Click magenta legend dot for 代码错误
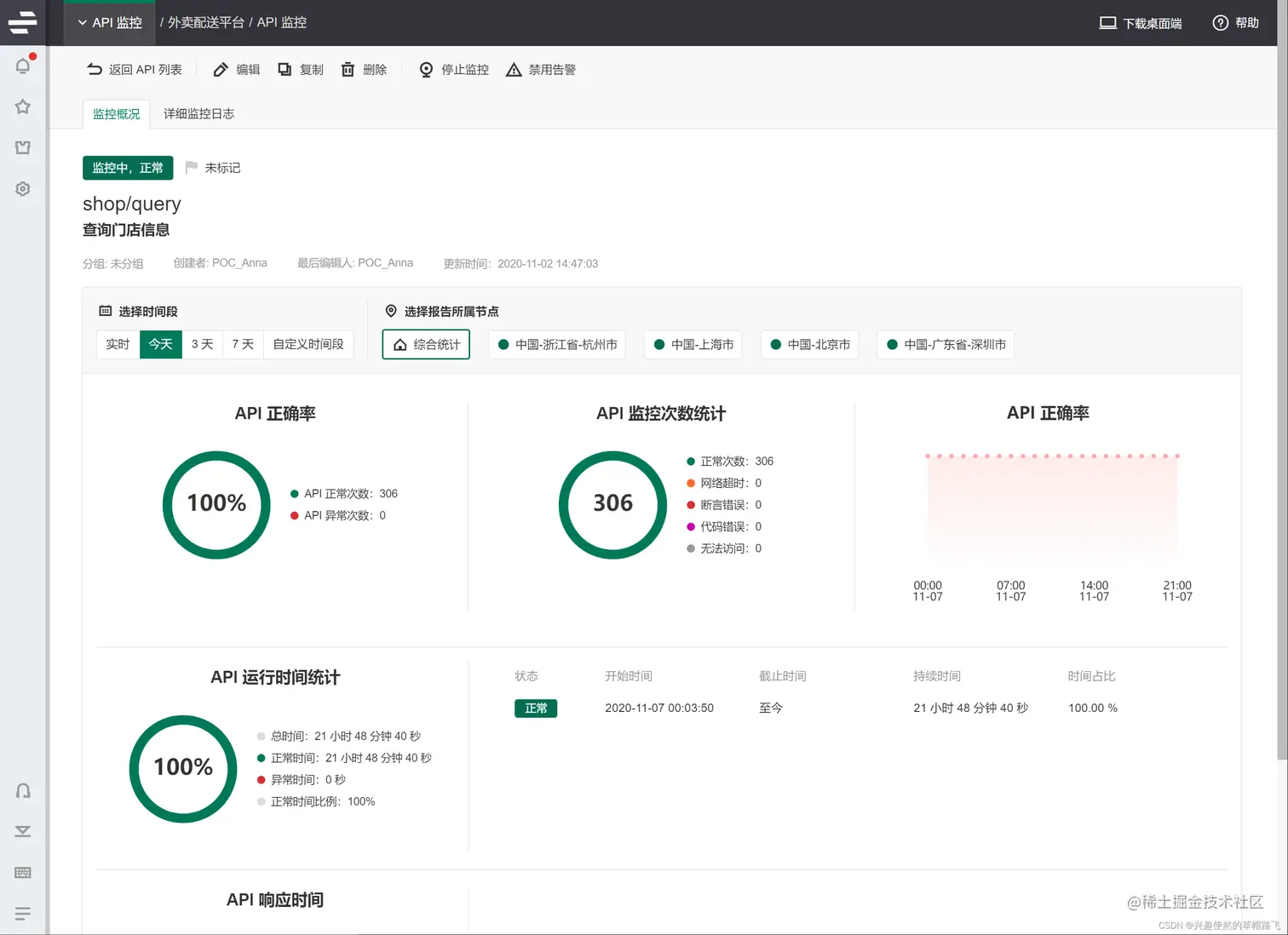The image size is (1288, 935). (691, 526)
